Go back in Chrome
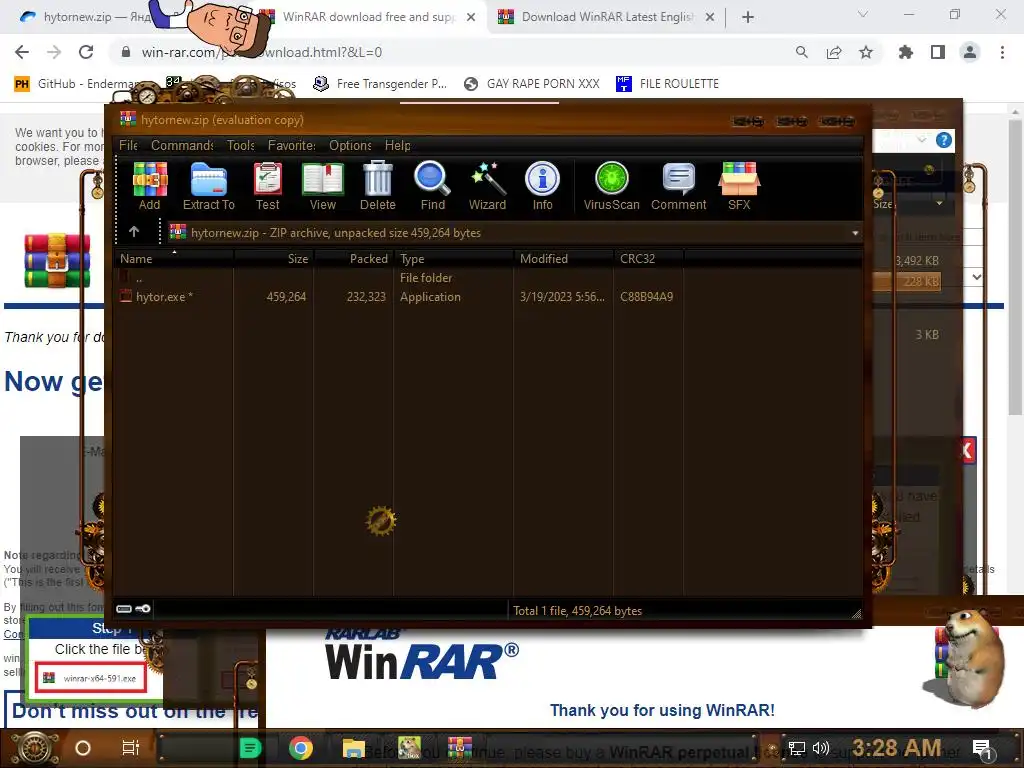 [x=22, y=52]
